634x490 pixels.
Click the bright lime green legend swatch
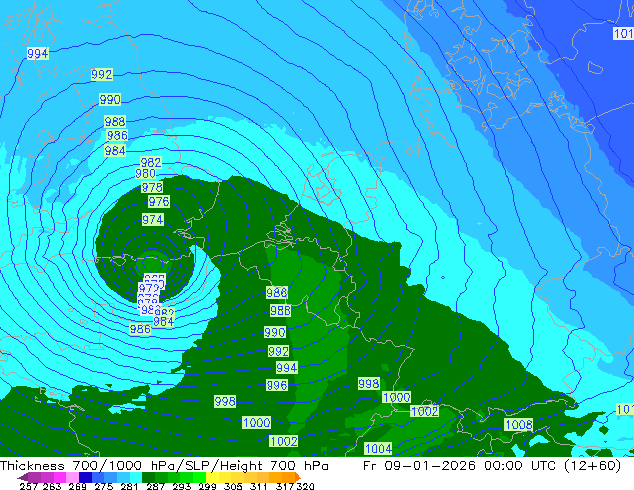coord(199,477)
